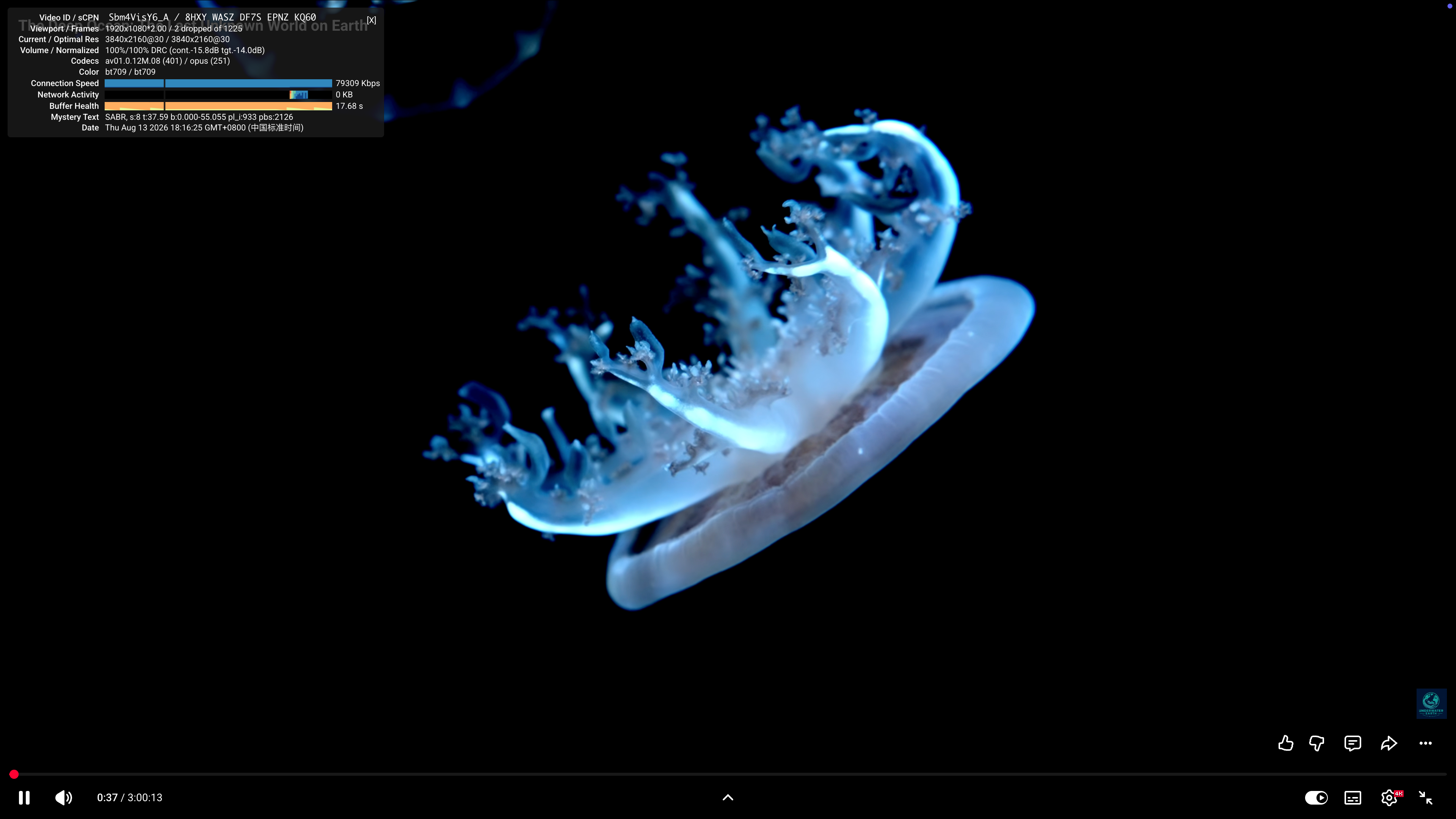The height and width of the screenshot is (819, 1456).
Task: Close the stats for nerds panel
Action: pyautogui.click(x=371, y=20)
